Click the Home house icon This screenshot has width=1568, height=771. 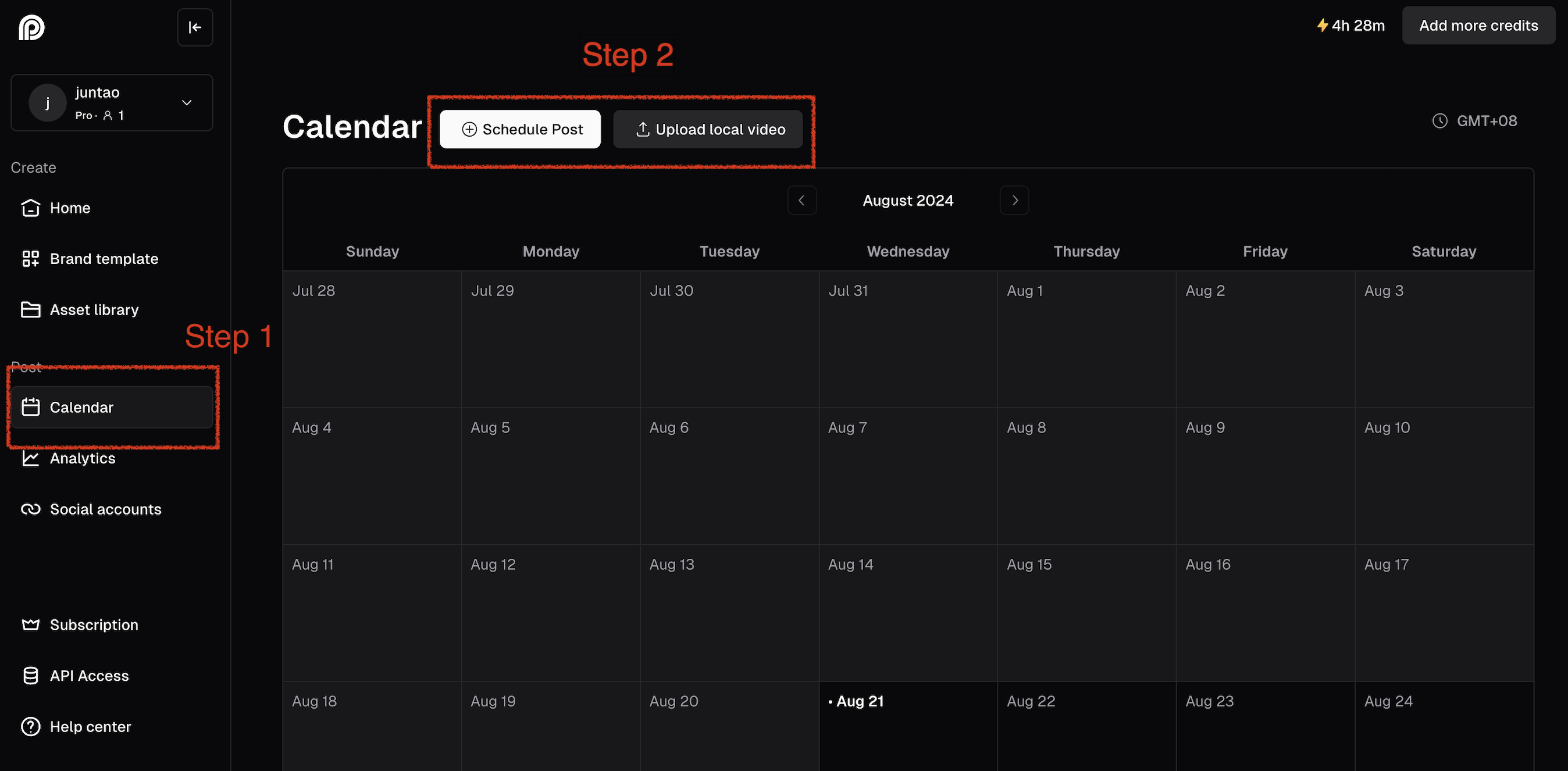click(30, 208)
